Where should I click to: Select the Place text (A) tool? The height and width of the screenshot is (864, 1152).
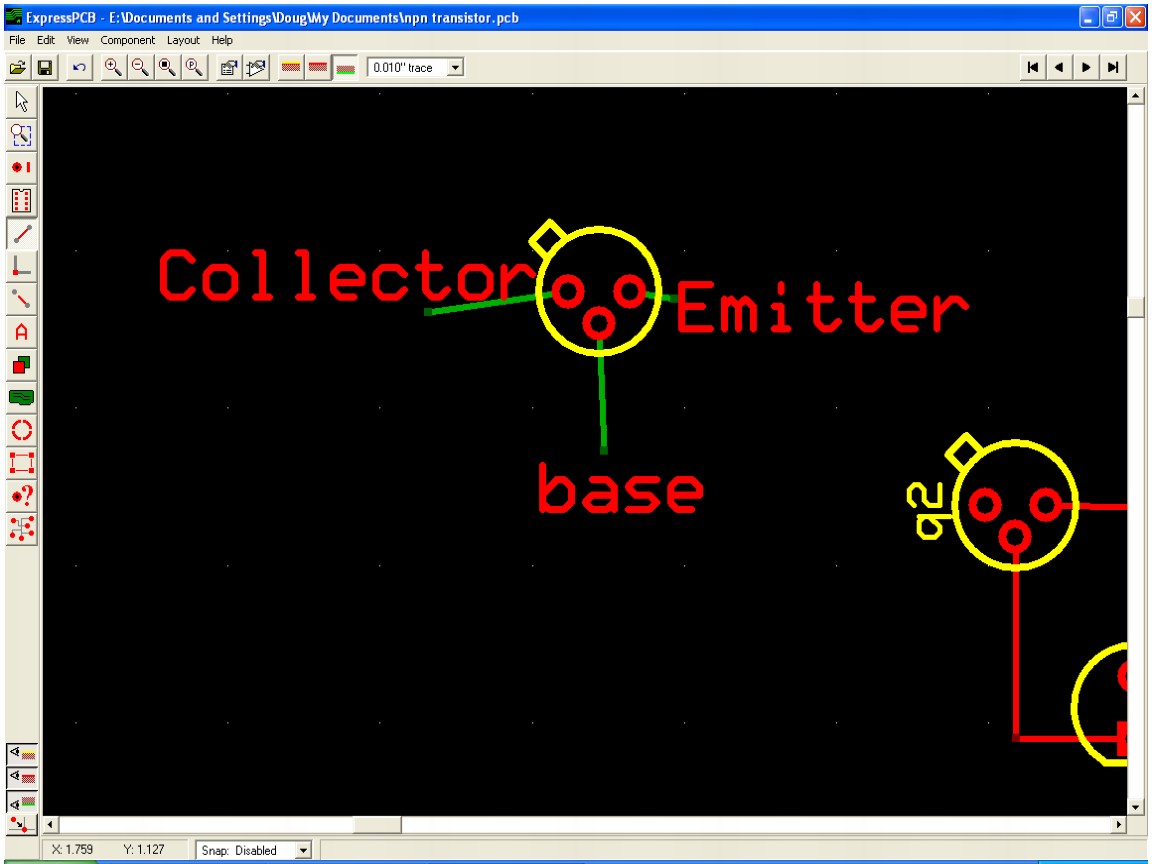click(x=22, y=332)
